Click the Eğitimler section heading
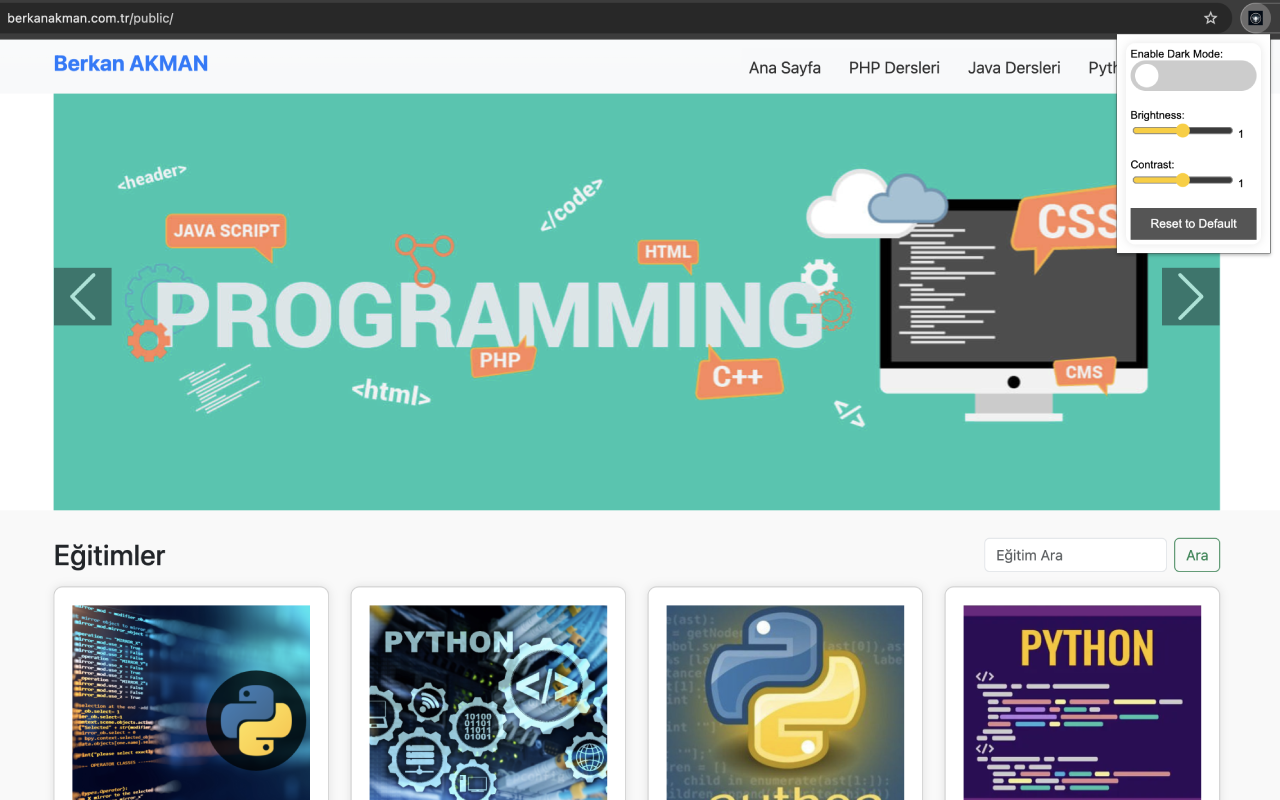 point(110,556)
